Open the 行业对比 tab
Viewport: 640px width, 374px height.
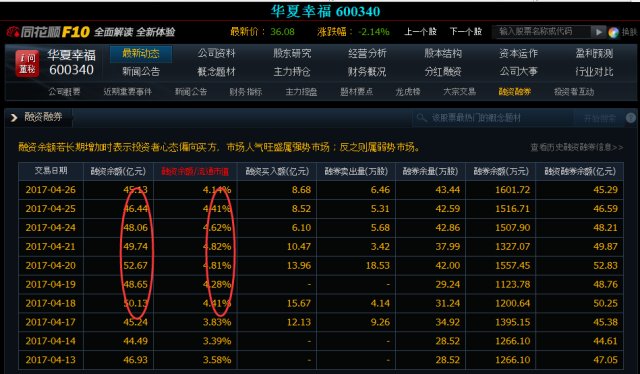pyautogui.click(x=594, y=72)
